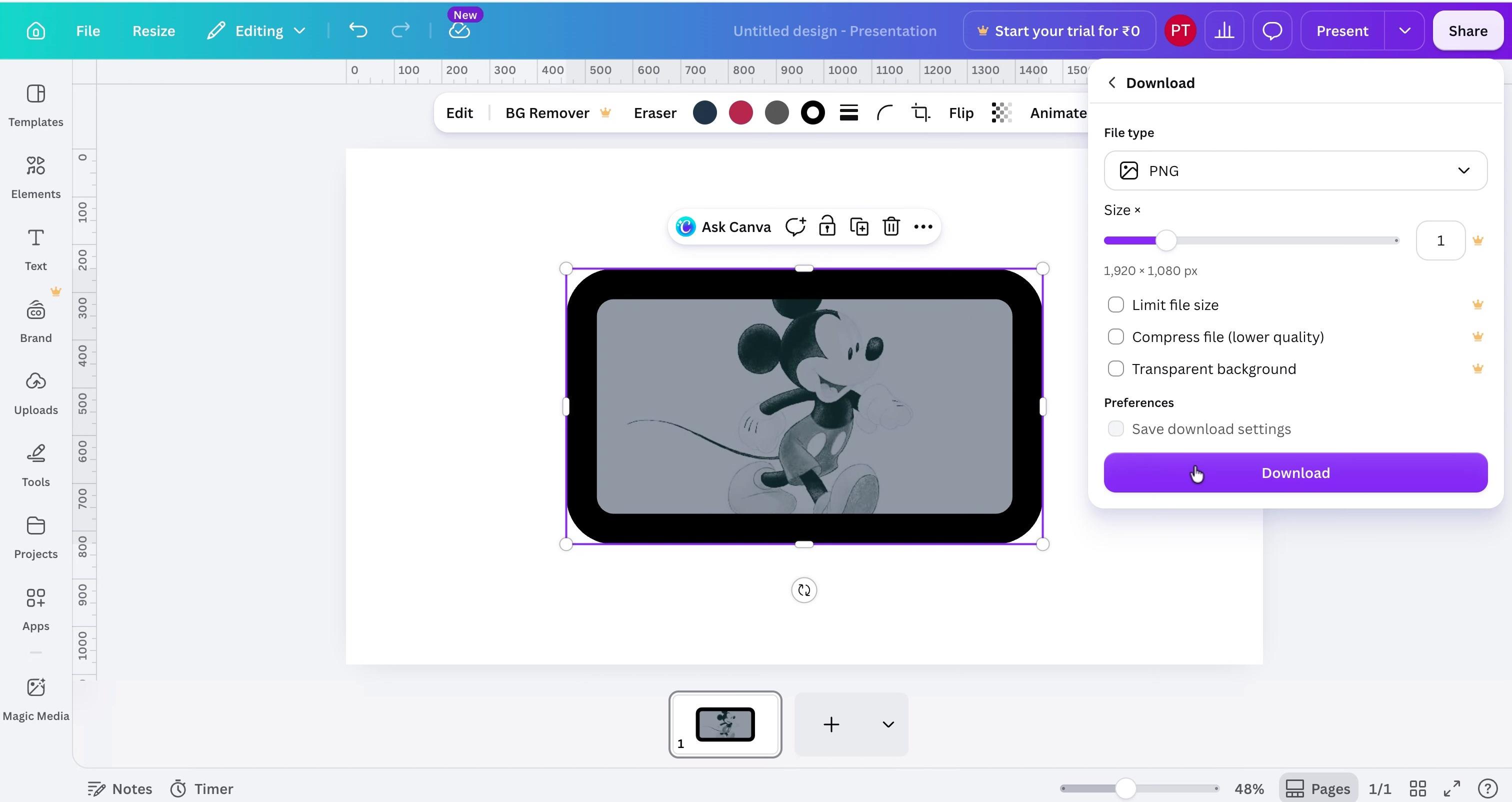Screen dimensions: 1512x802
Task: Open the analytics bar chart icon
Action: [1224, 30]
